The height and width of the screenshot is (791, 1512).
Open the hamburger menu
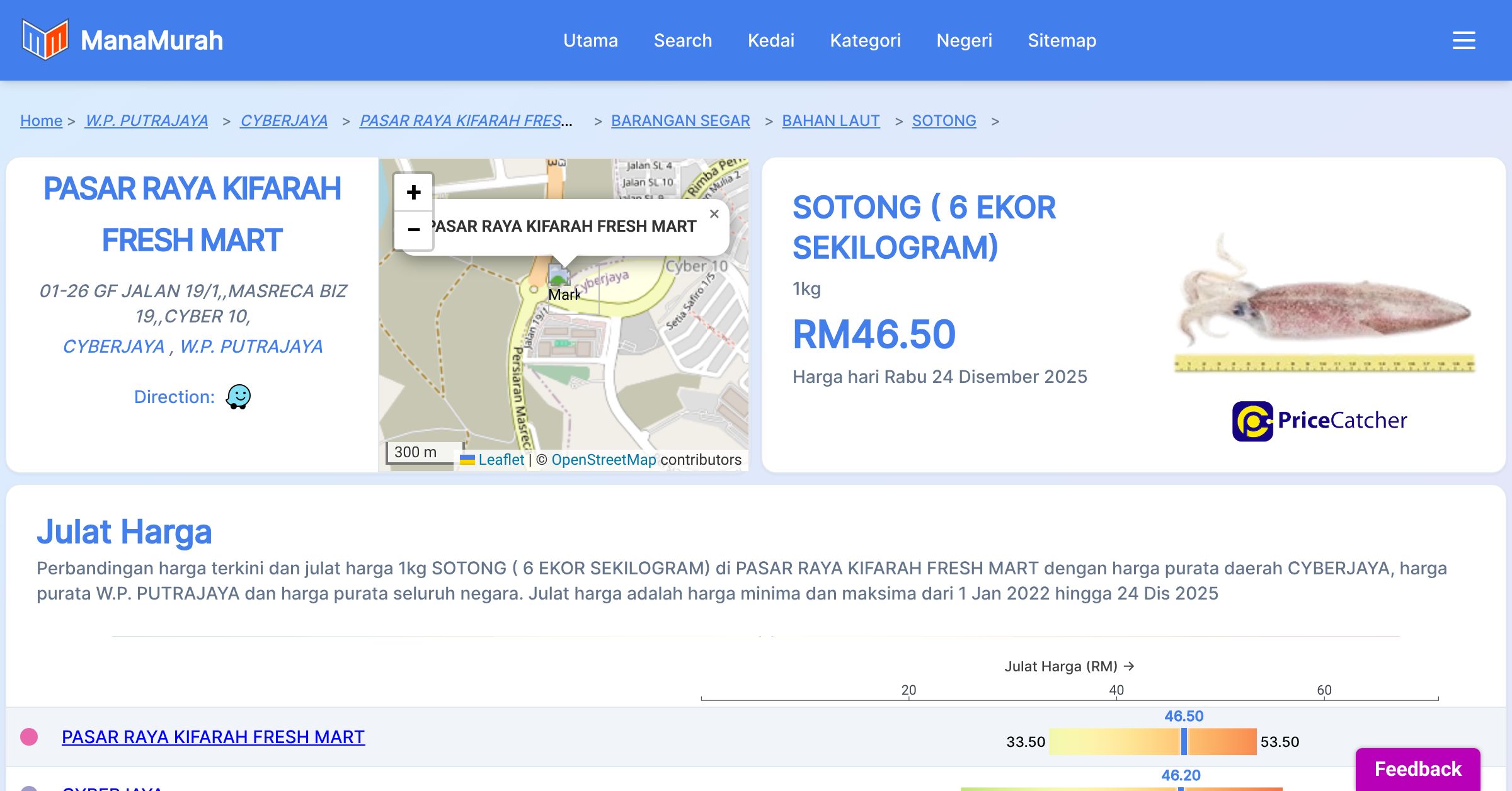(1463, 40)
